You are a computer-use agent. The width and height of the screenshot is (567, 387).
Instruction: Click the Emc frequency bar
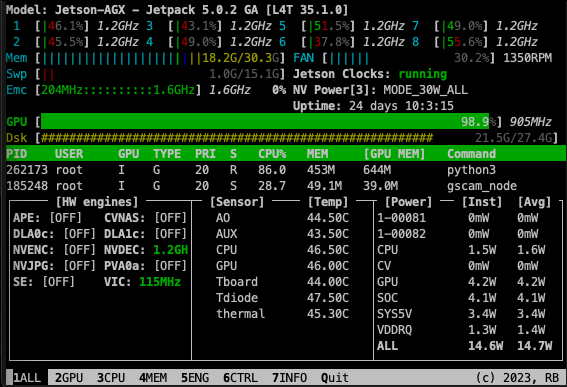coord(118,90)
